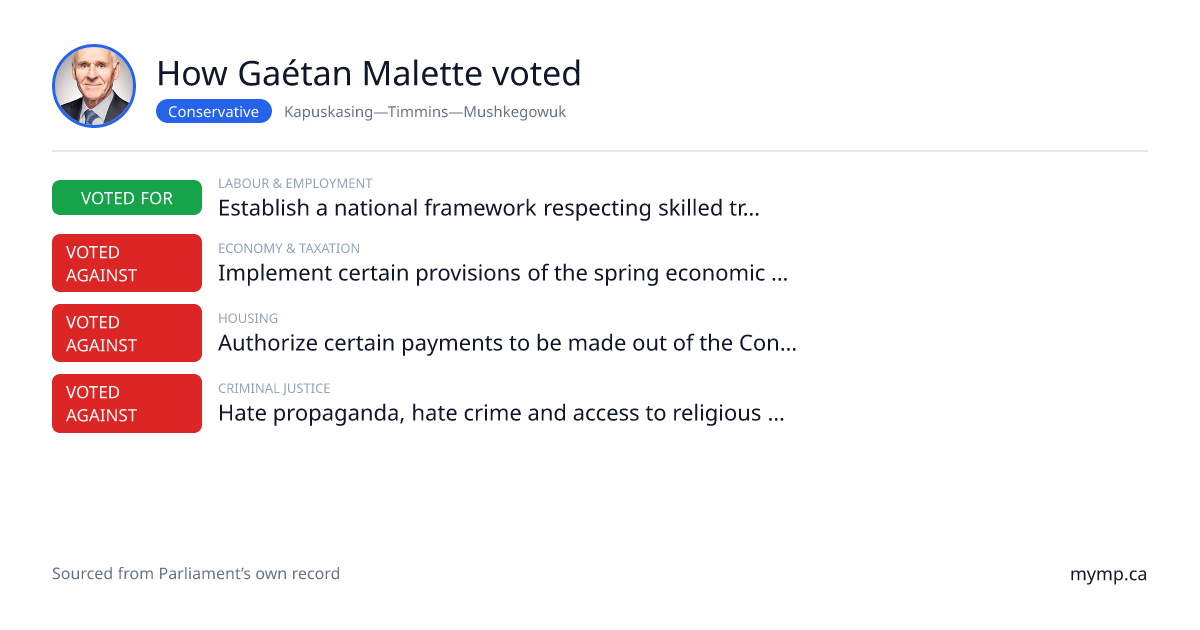The width and height of the screenshot is (1200, 630).
Task: Select the Criminal Justice category label
Action: [274, 389]
